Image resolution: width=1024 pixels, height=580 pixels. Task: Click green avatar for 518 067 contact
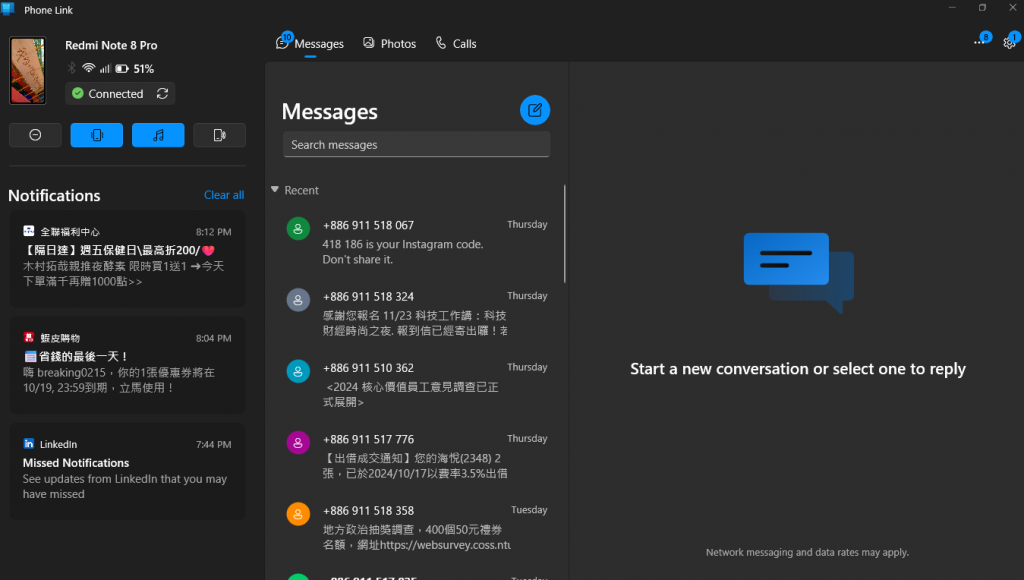(298, 229)
